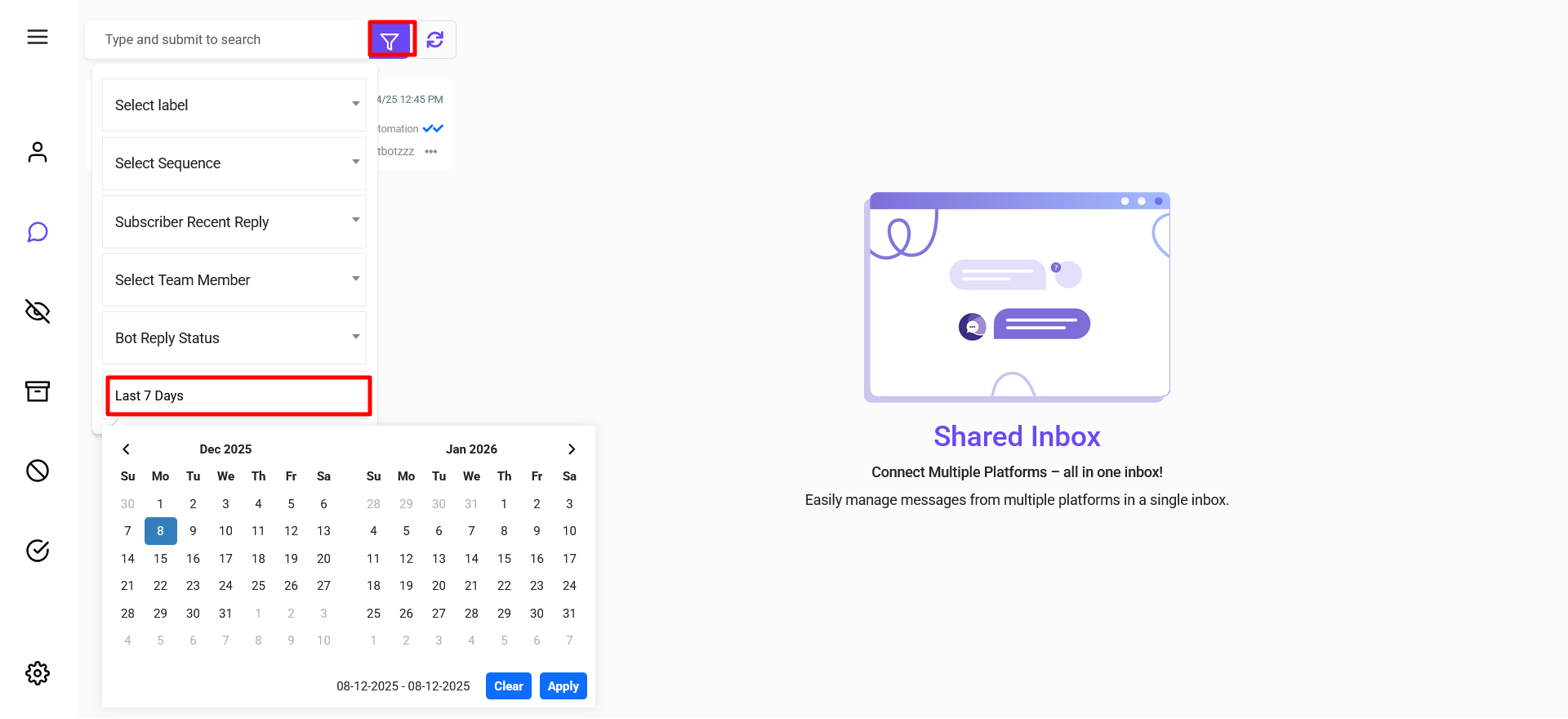Expand the Select Sequence dropdown
This screenshot has width=1568, height=719.
point(234,163)
